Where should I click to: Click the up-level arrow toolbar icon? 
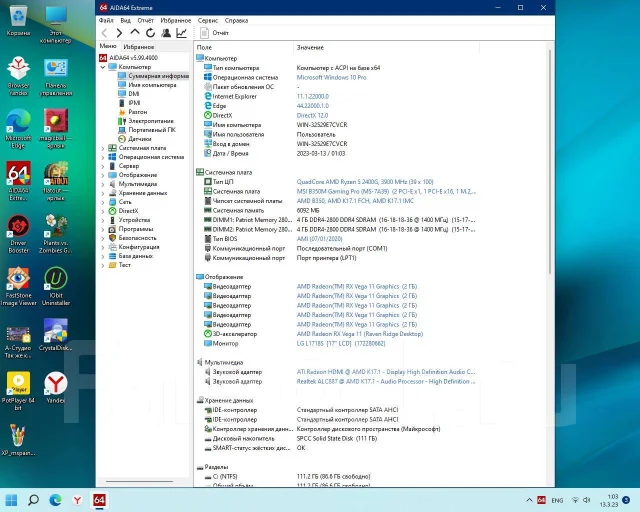coord(135,32)
